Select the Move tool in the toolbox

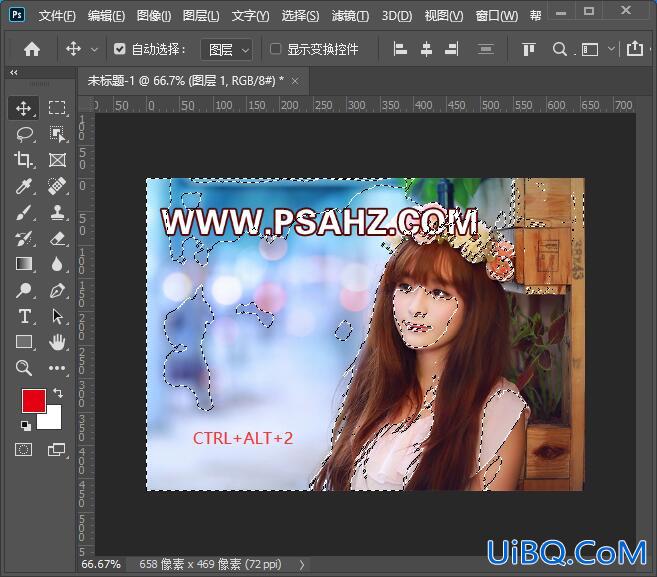23,108
